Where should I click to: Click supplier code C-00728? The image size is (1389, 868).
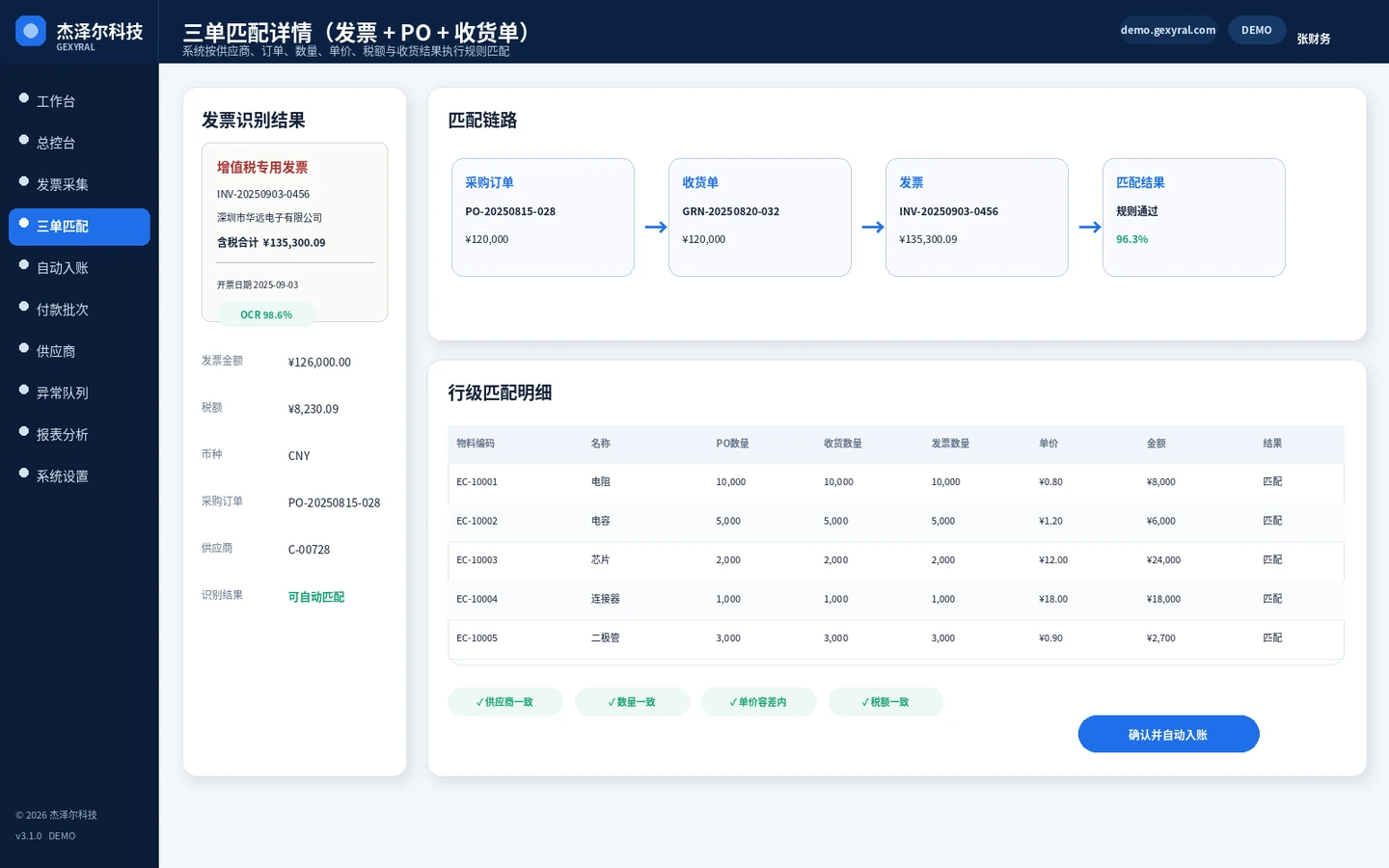tap(309, 550)
